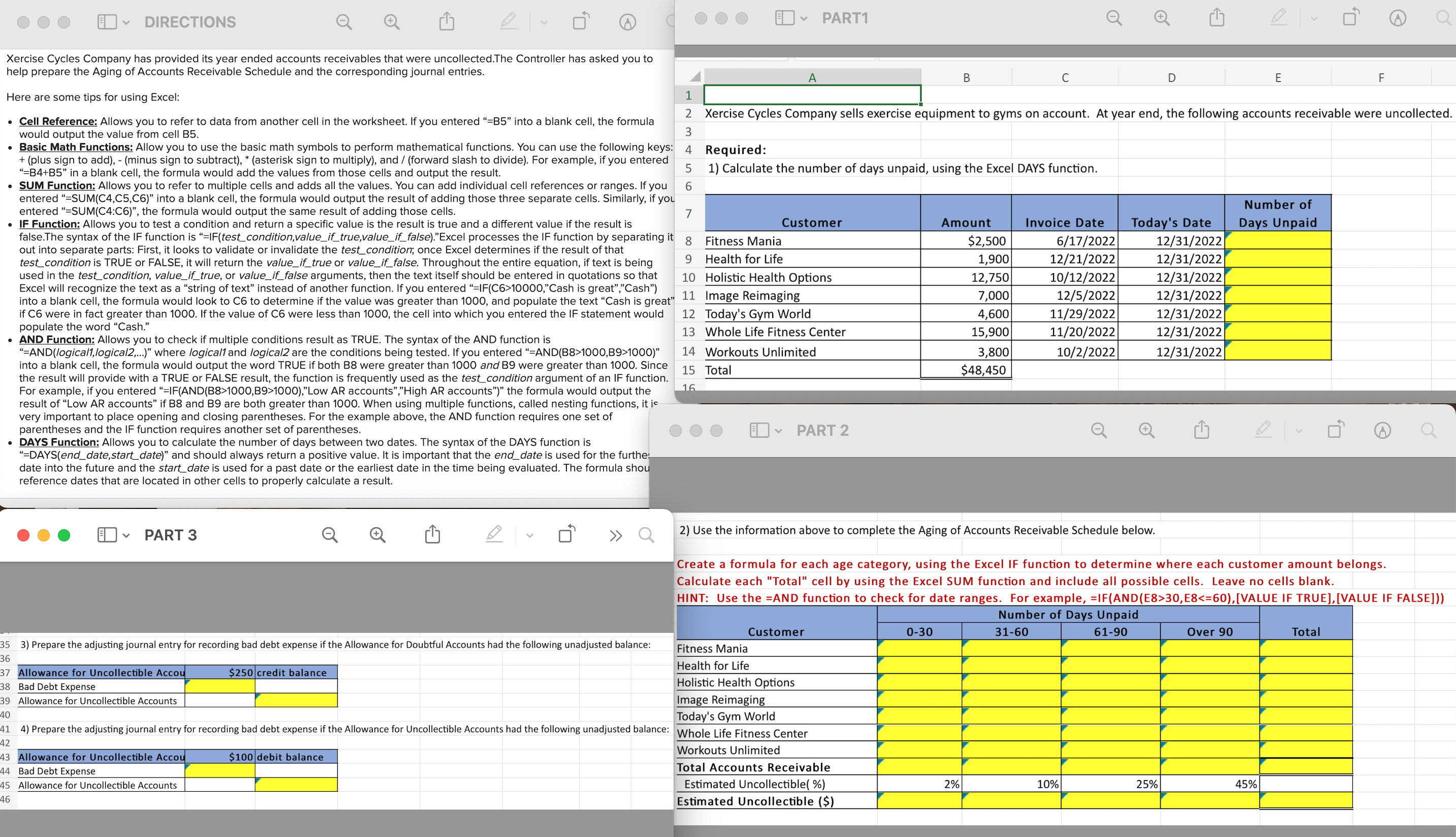Zoom out in the PART1 window
Screen dimensions: 1456x837
pos(1115,18)
